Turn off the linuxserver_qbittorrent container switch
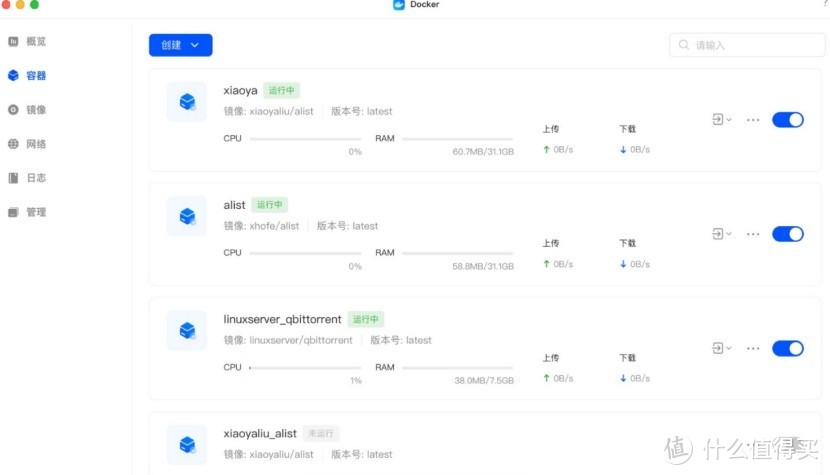 (x=788, y=348)
